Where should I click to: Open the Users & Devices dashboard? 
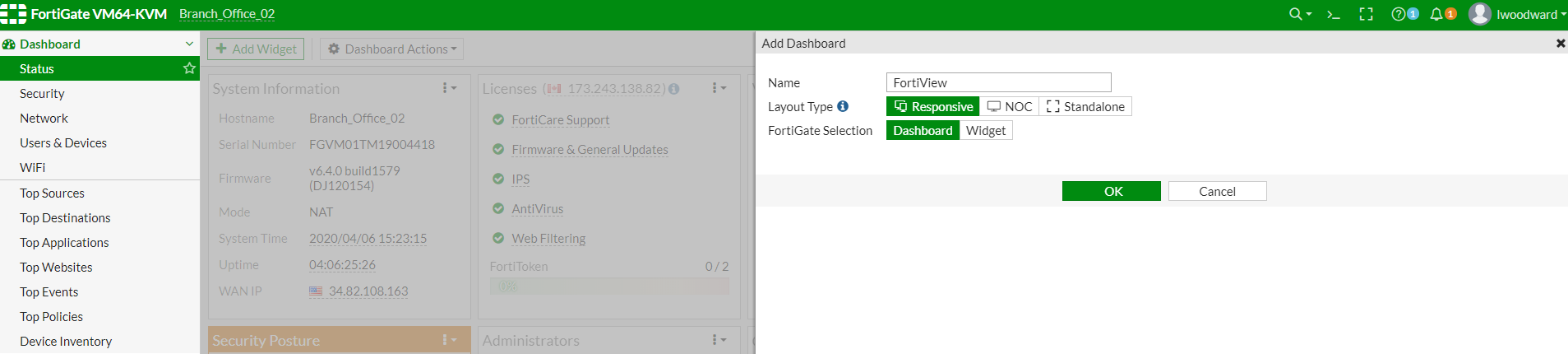(x=99, y=142)
